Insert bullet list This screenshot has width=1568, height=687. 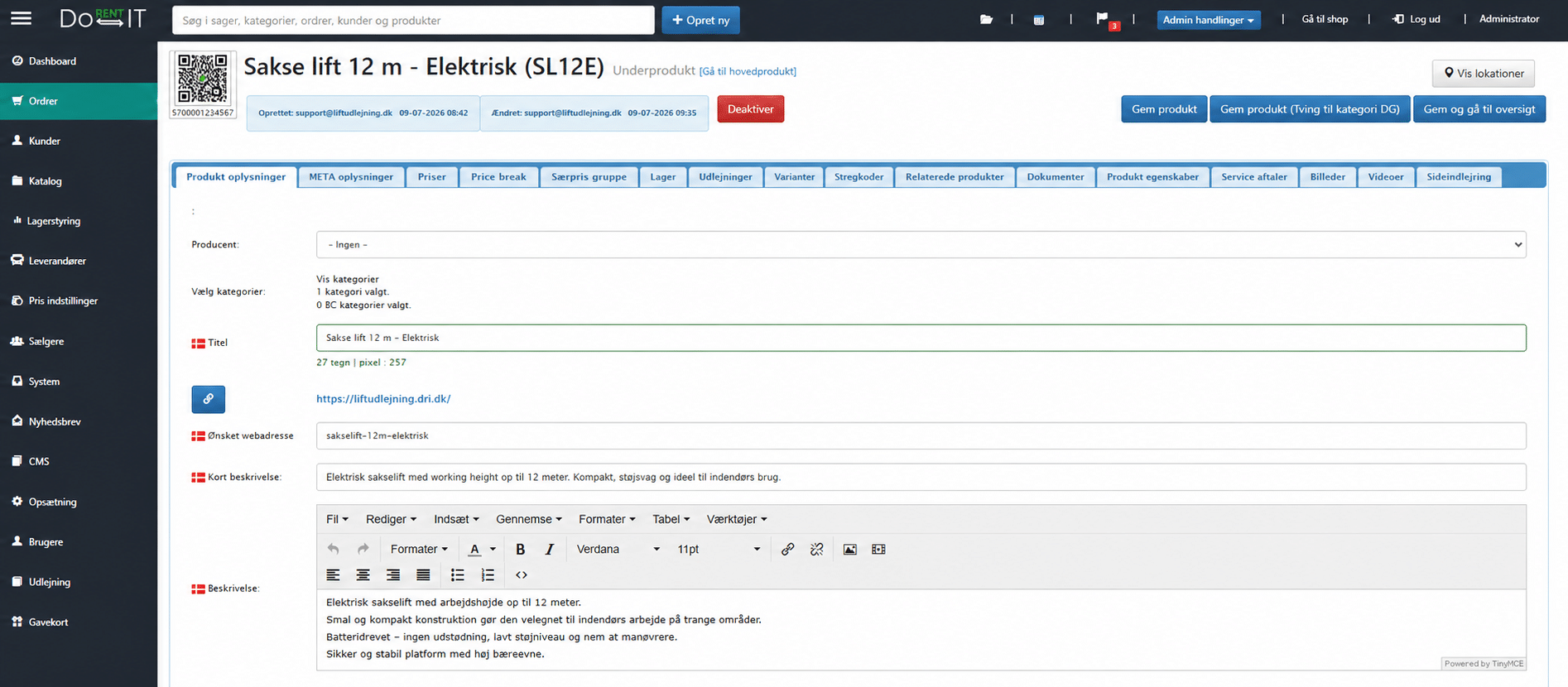(457, 574)
